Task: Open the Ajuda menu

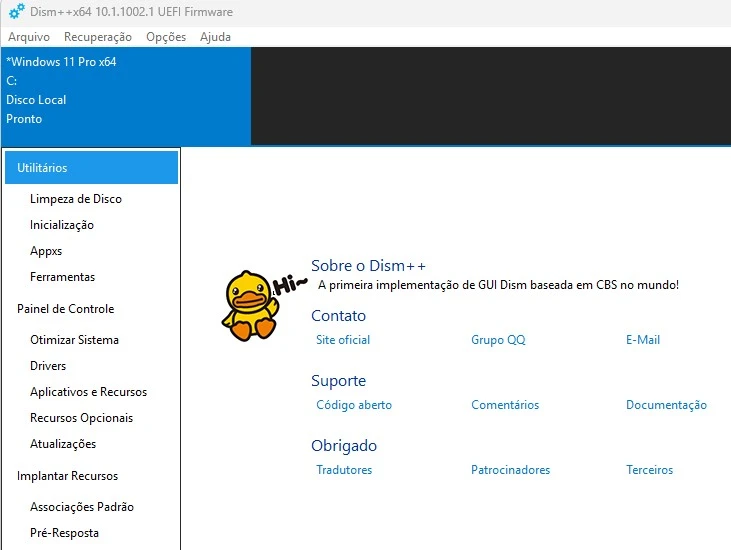Action: (215, 37)
